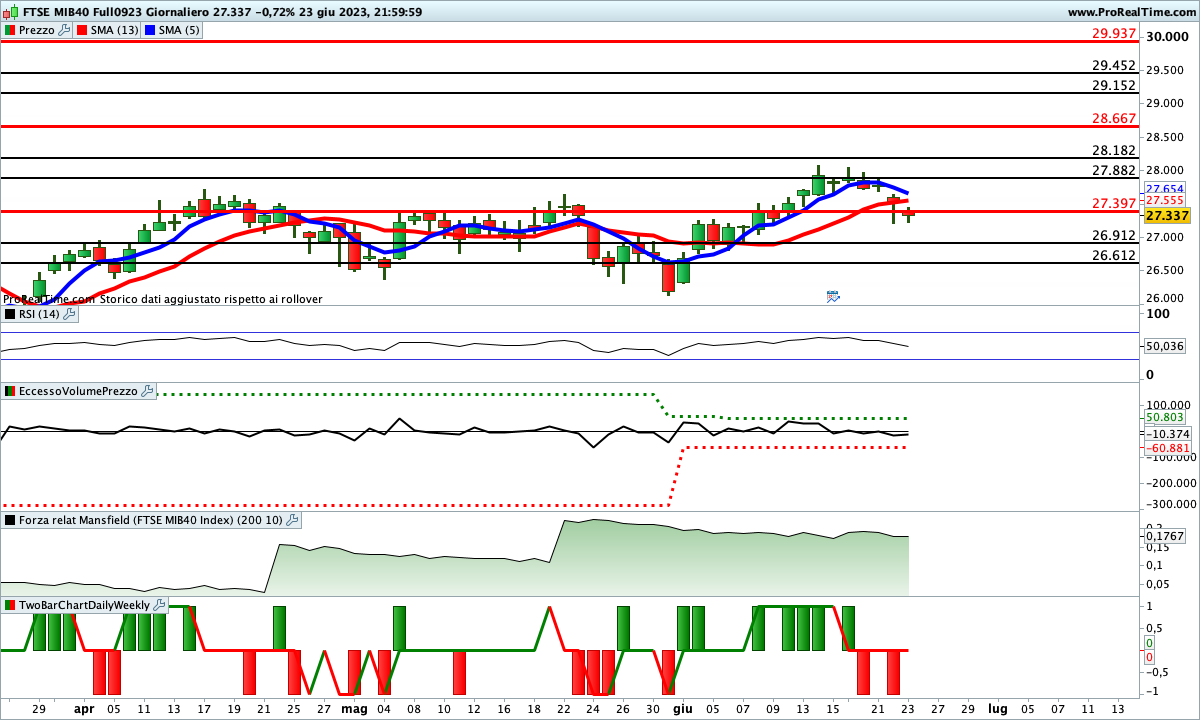This screenshot has height=720, width=1200.
Task: Select the TwoBarChartDailyWeekly panel label
Action: click(84, 605)
